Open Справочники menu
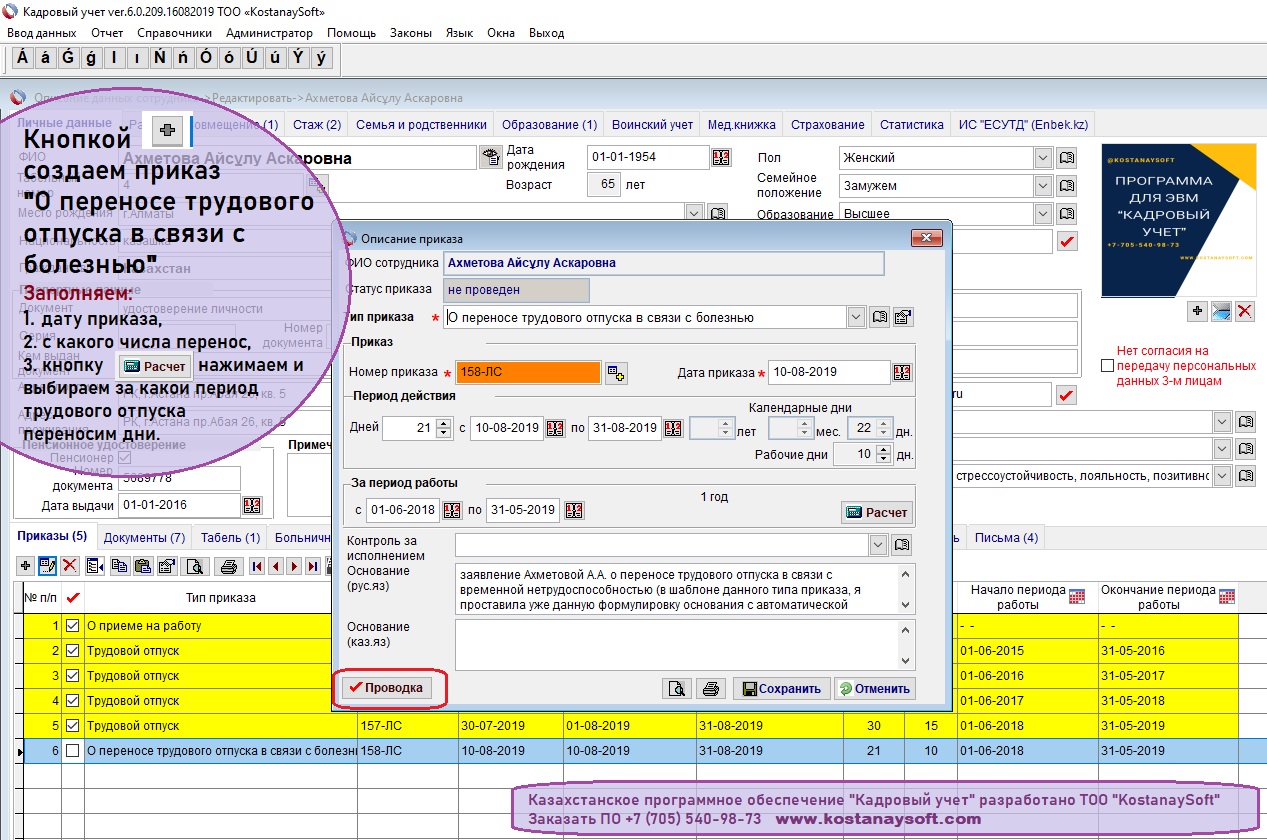 tap(175, 33)
